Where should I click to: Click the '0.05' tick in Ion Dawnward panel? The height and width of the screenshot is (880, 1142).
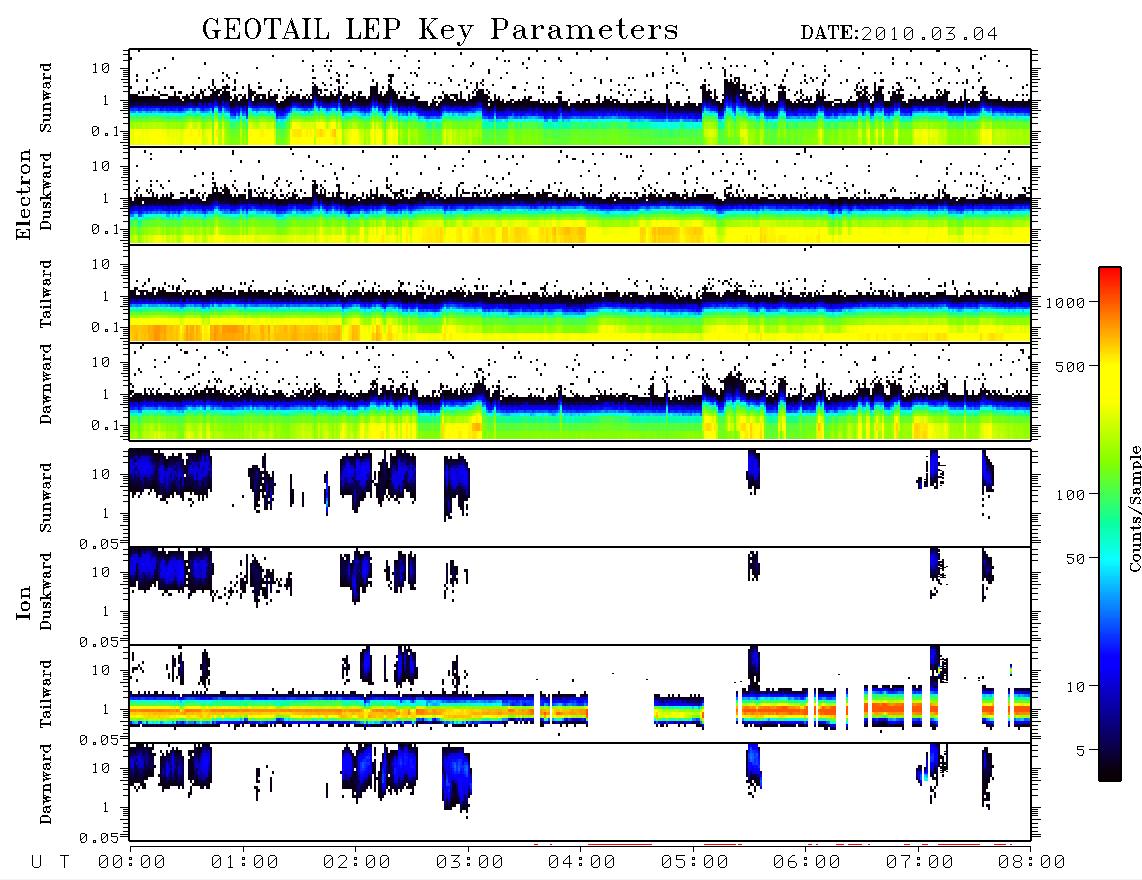tap(99, 838)
